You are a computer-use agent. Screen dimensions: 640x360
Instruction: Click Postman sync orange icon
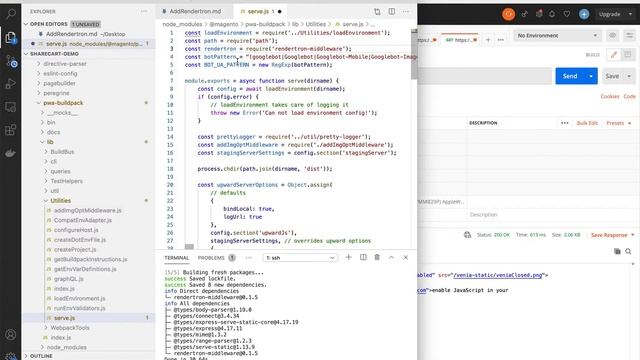tap(508, 14)
